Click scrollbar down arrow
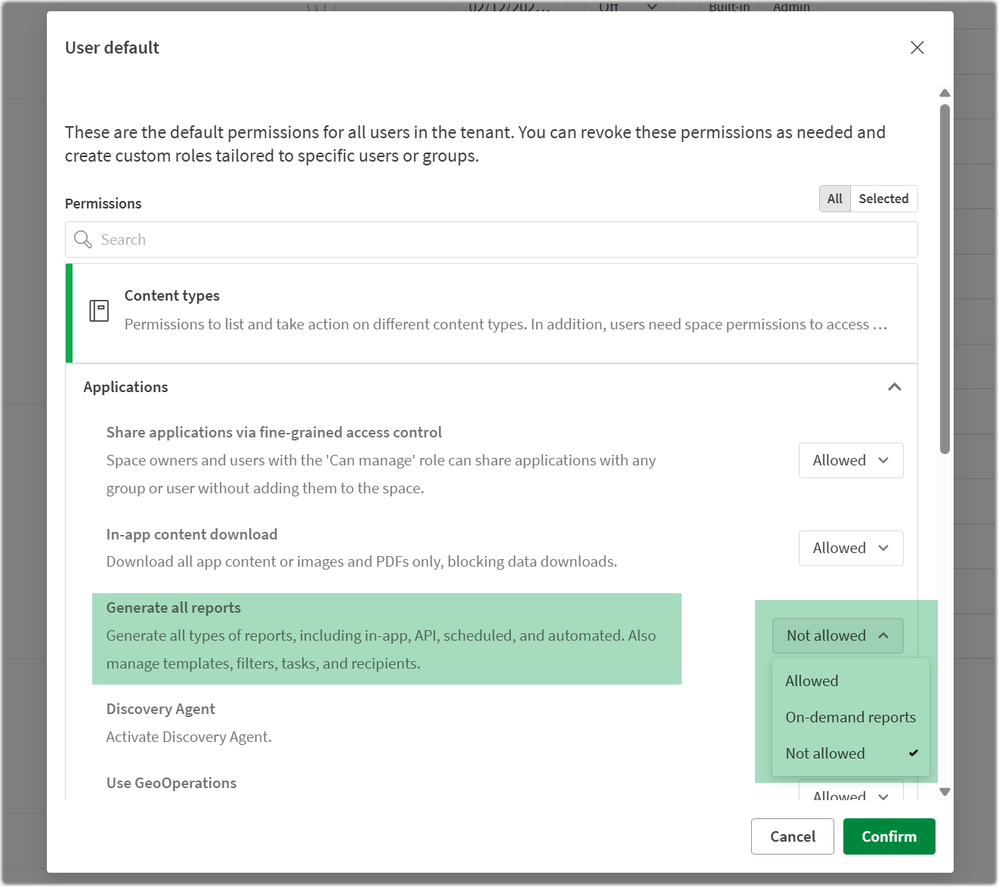 click(x=944, y=792)
